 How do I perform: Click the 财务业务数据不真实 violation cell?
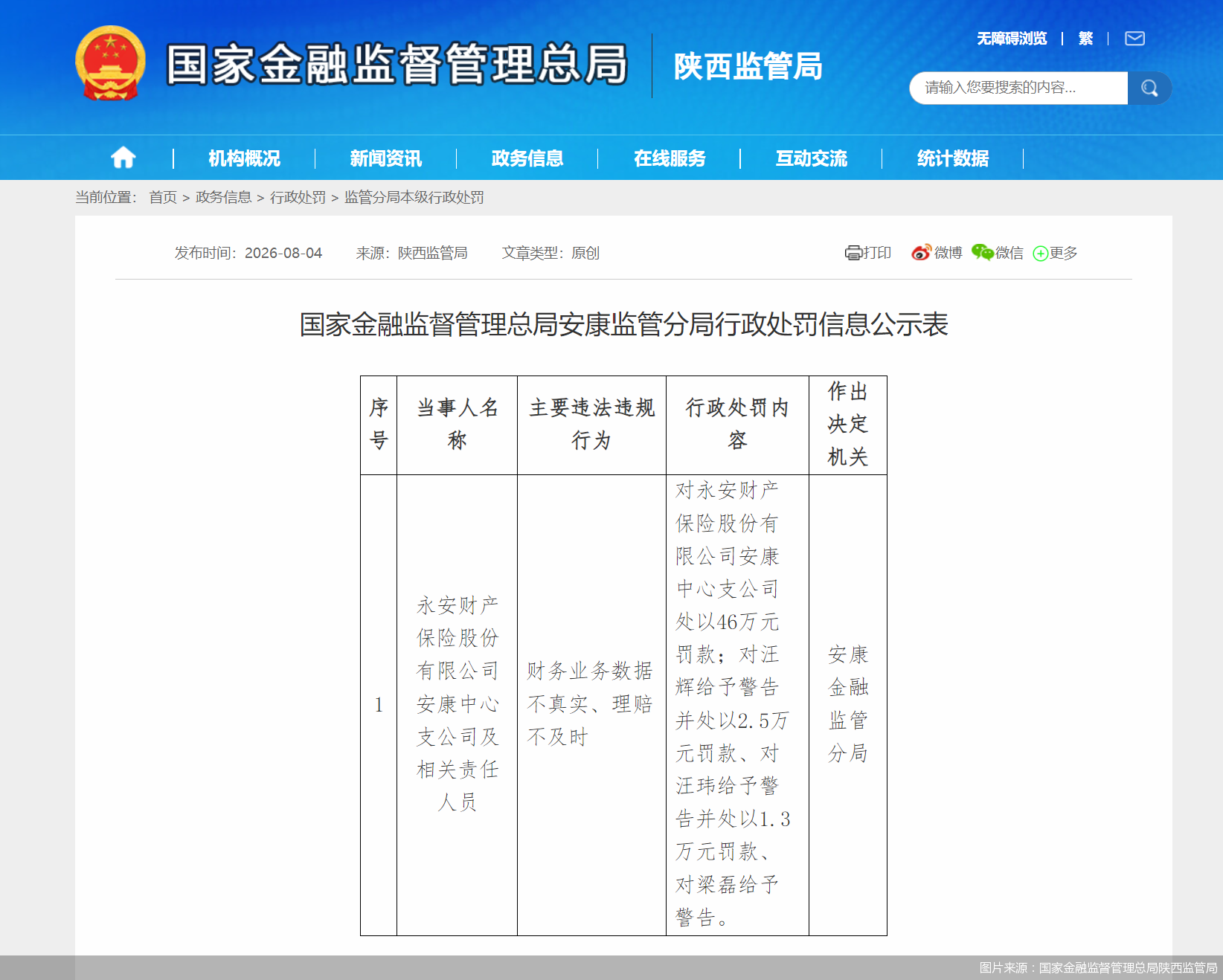pos(591,703)
